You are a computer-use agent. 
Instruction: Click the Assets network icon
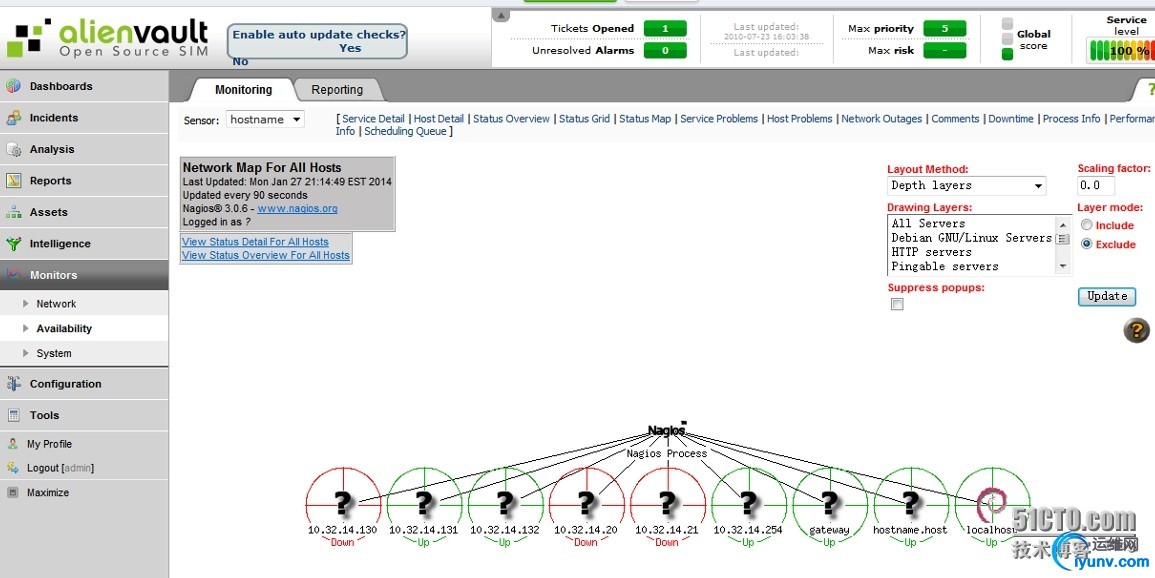pos(13,212)
